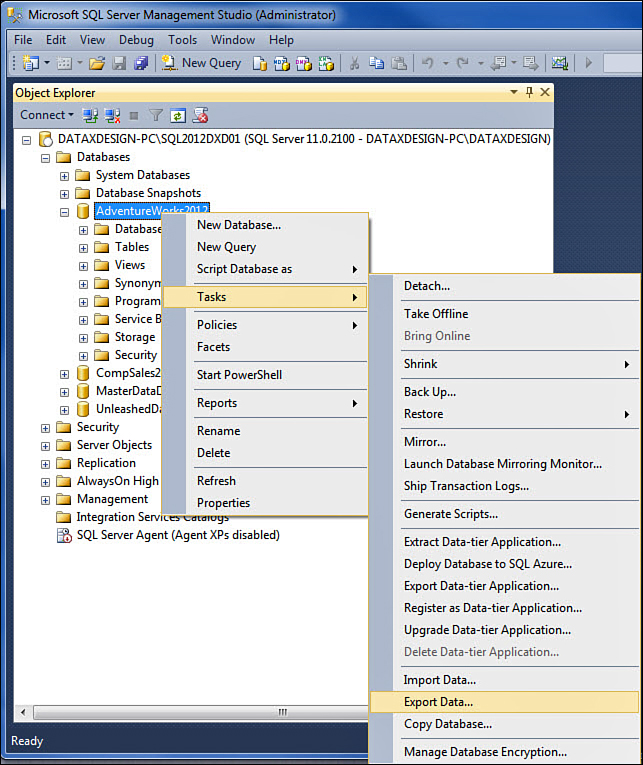
Task: Select Export Data... from Tasks submenu
Action: tap(438, 702)
